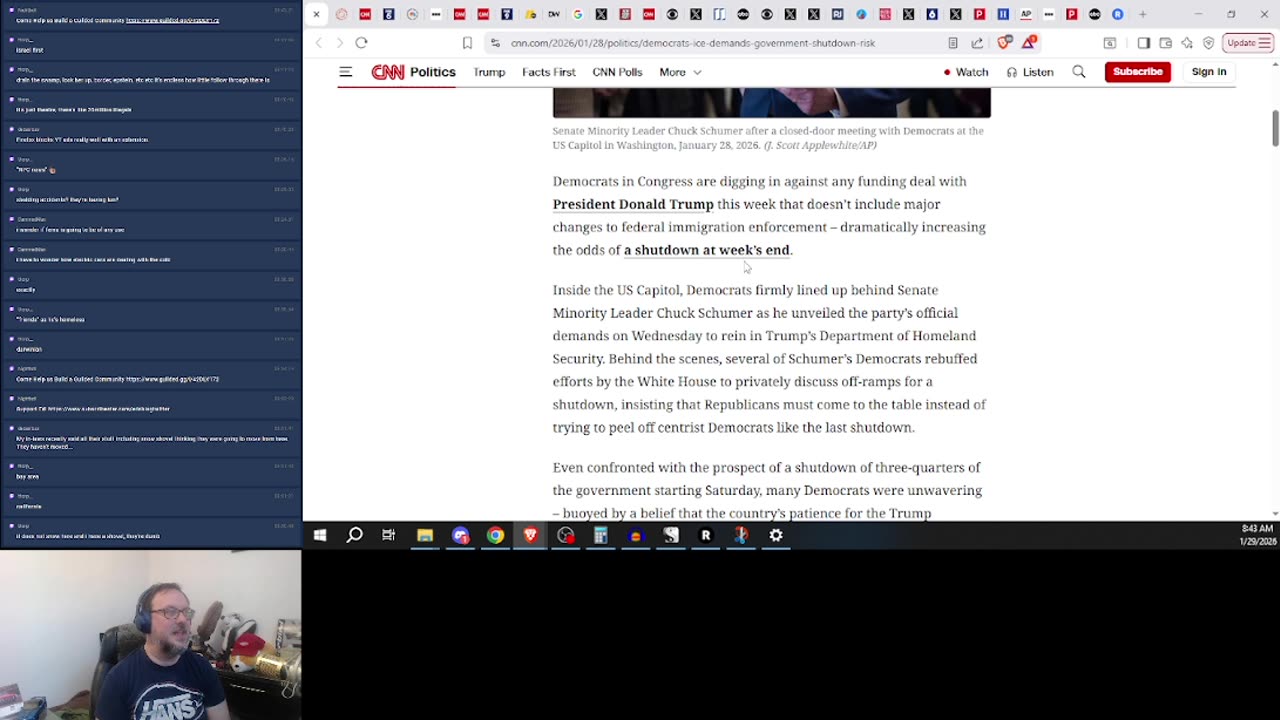
Task: Switch to the AP news tab
Action: point(1026,14)
